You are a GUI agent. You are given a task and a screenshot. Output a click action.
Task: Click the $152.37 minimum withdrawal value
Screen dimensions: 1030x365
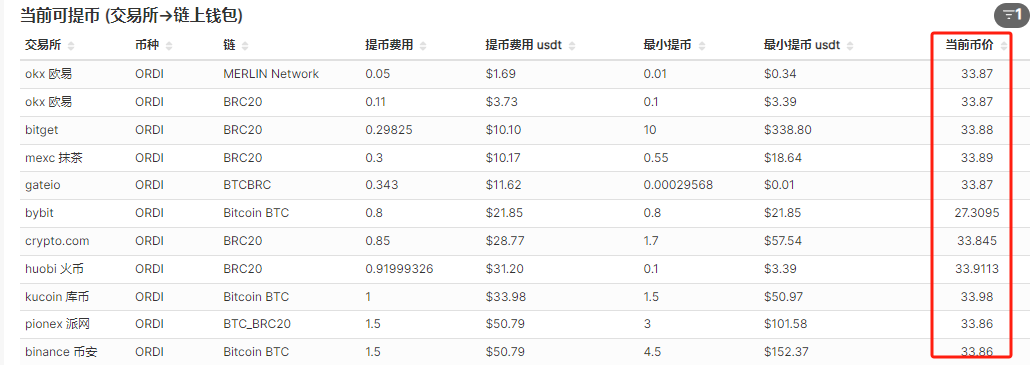[786, 352]
